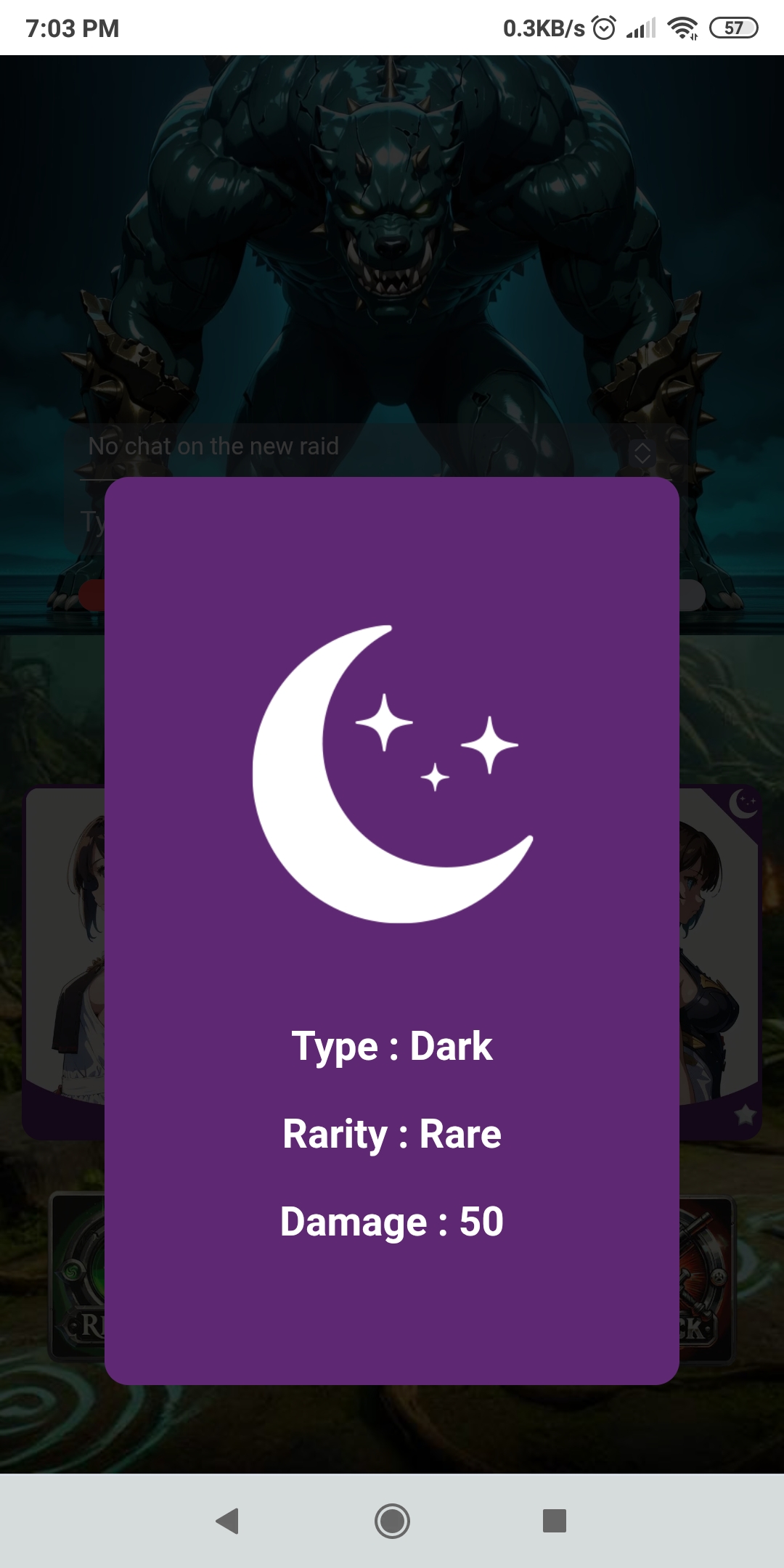Tap the red attack button on bottom right
Screen dimensions: 784x1568
707,1279
